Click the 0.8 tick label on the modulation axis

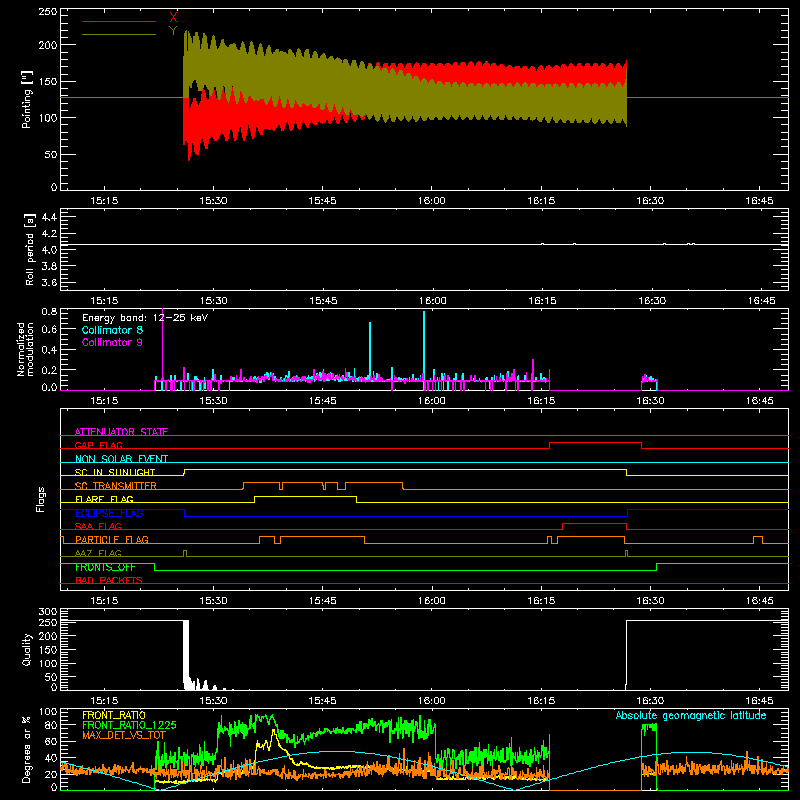coord(49,312)
